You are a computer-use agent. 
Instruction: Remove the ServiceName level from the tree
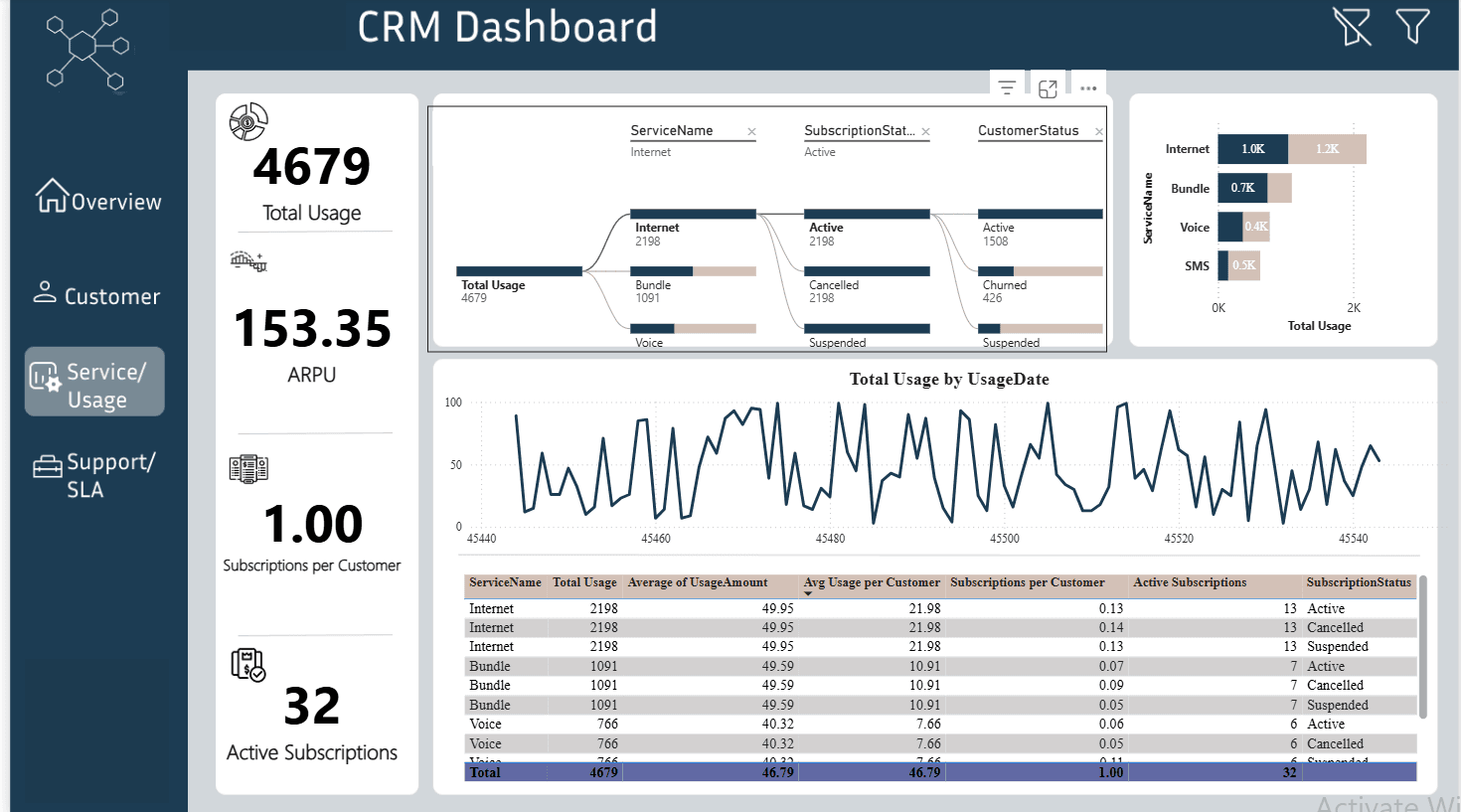751,131
